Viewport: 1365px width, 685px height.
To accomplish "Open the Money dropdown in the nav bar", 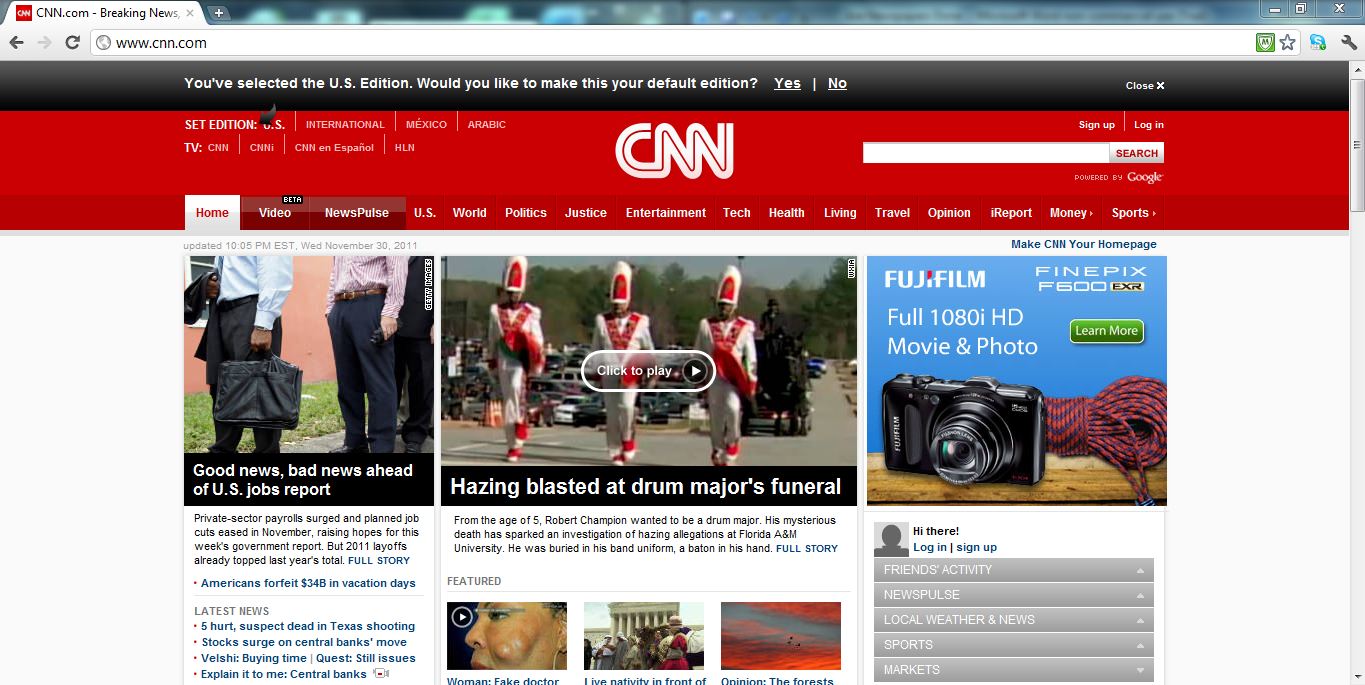I will pyautogui.click(x=1071, y=213).
